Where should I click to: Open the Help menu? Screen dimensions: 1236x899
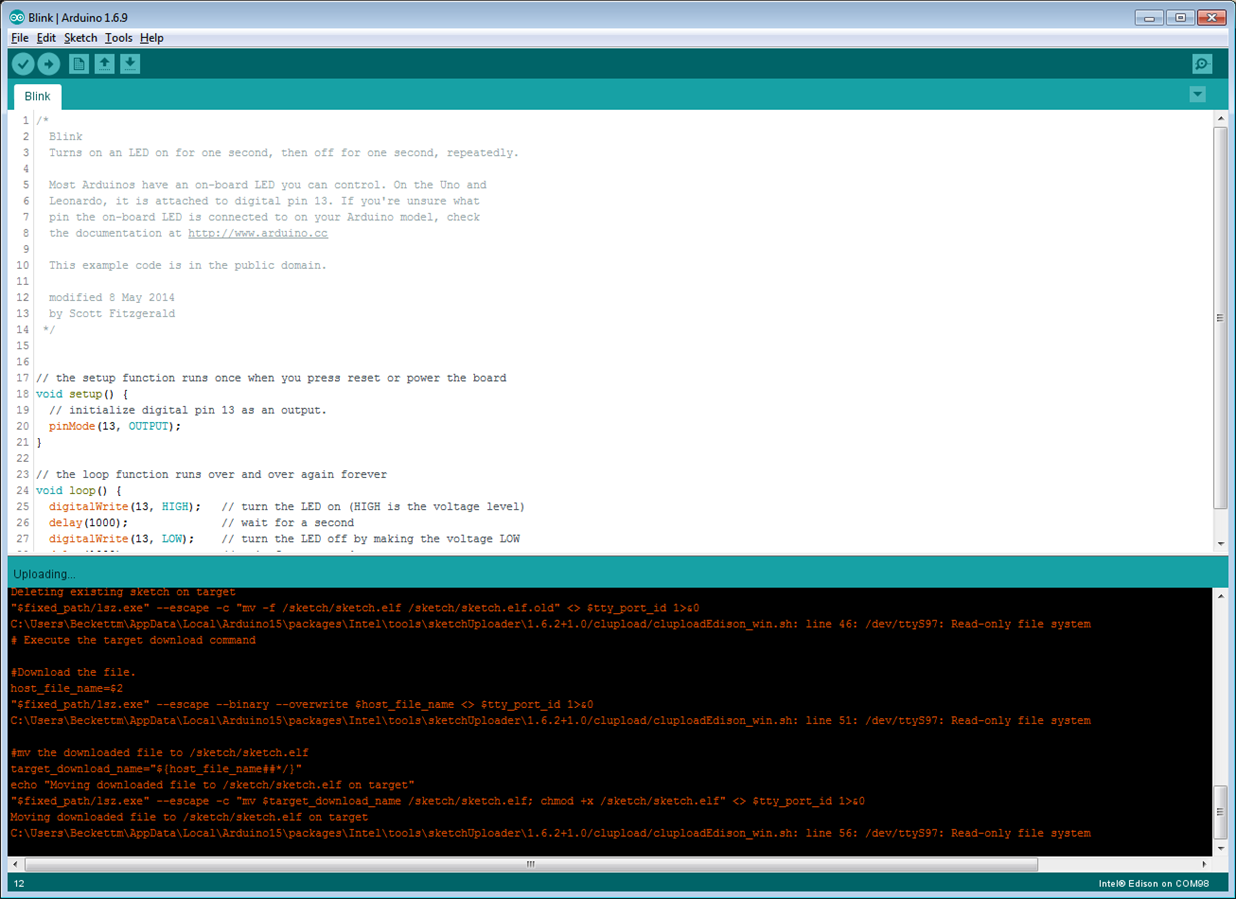pos(152,38)
